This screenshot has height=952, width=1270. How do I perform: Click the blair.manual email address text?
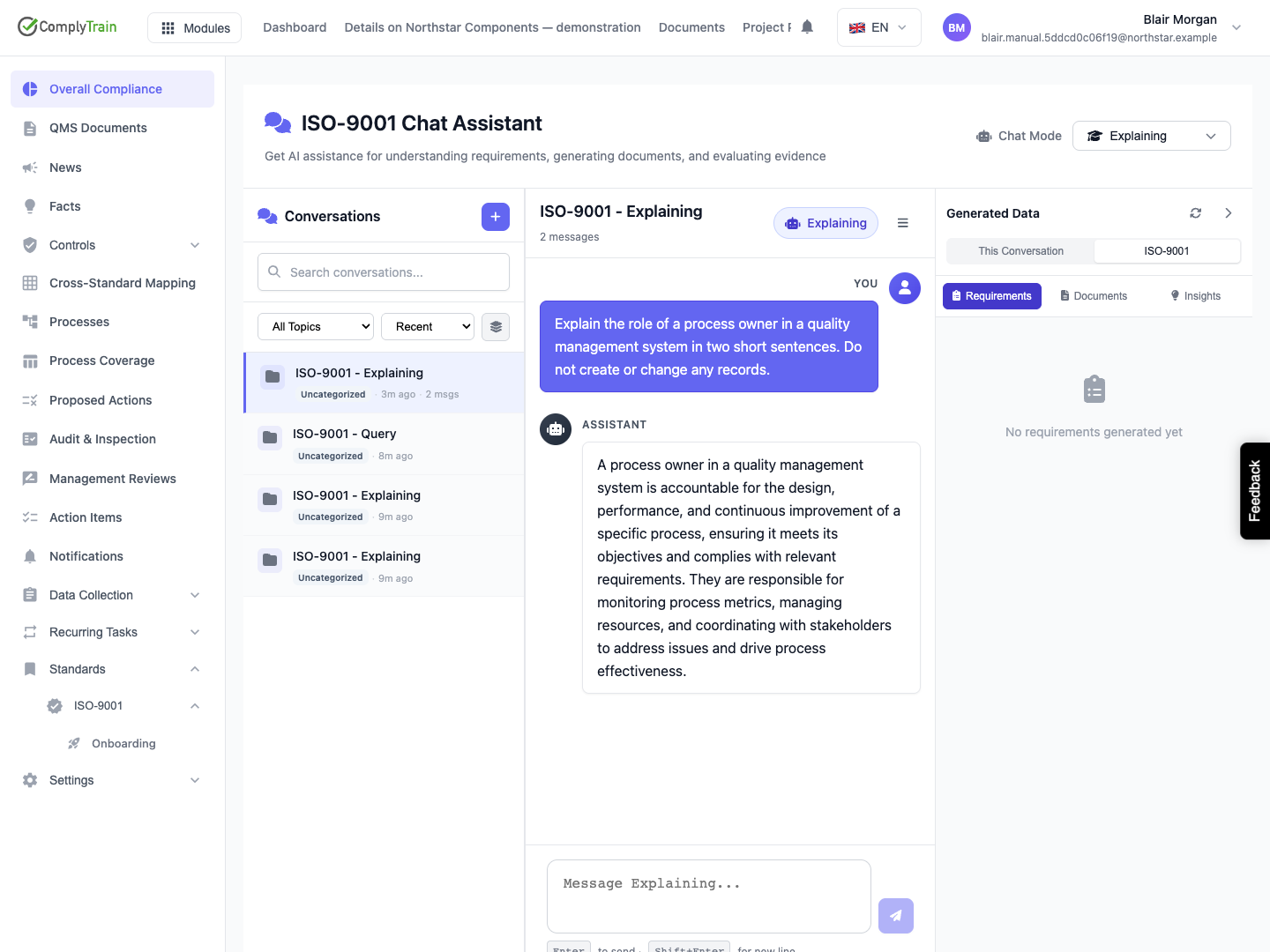click(x=1099, y=38)
